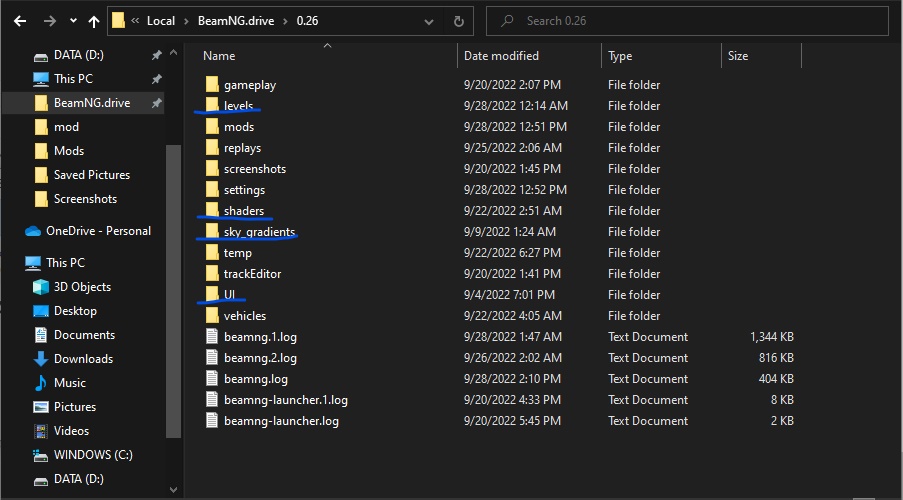The width and height of the screenshot is (903, 500).
Task: Click Text Document type of beamng-launcher.log
Action: click(x=648, y=421)
